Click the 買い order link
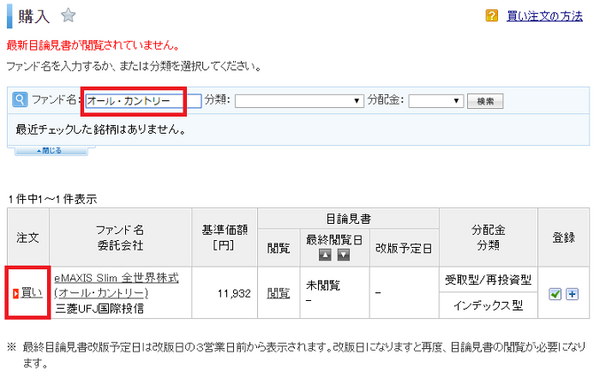This screenshot has height=379, width=600. pyautogui.click(x=31, y=292)
